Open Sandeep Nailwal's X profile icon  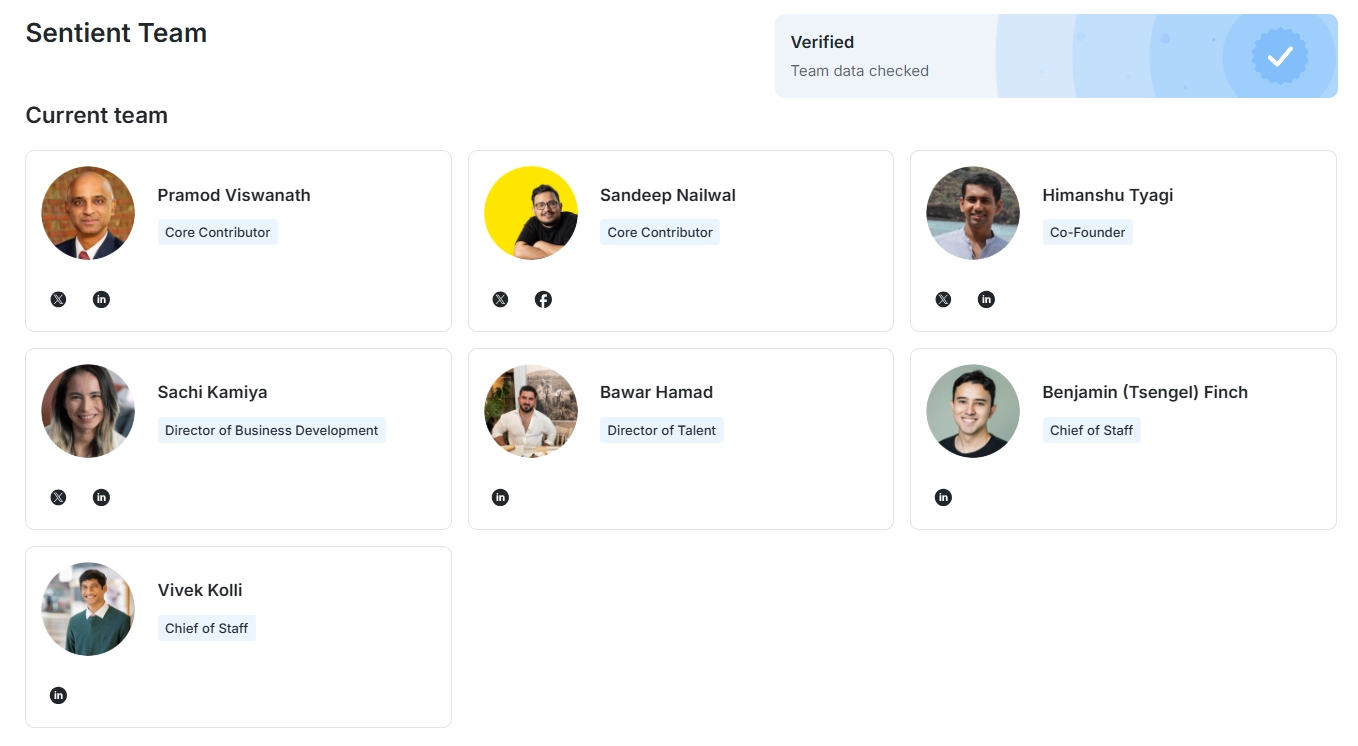pos(500,299)
